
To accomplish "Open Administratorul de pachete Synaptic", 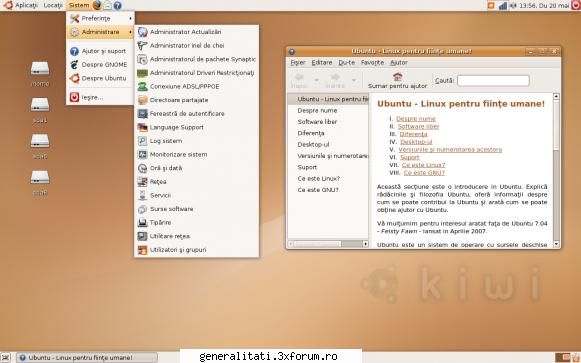I will click(196, 59).
